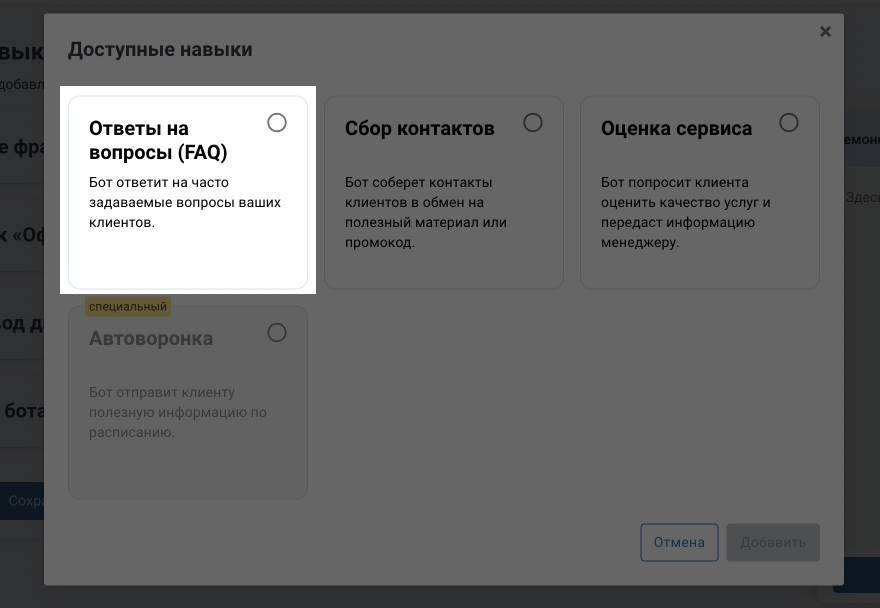Select the Ответы на вопросы (FAQ) radio button
880x608 pixels.
(277, 123)
